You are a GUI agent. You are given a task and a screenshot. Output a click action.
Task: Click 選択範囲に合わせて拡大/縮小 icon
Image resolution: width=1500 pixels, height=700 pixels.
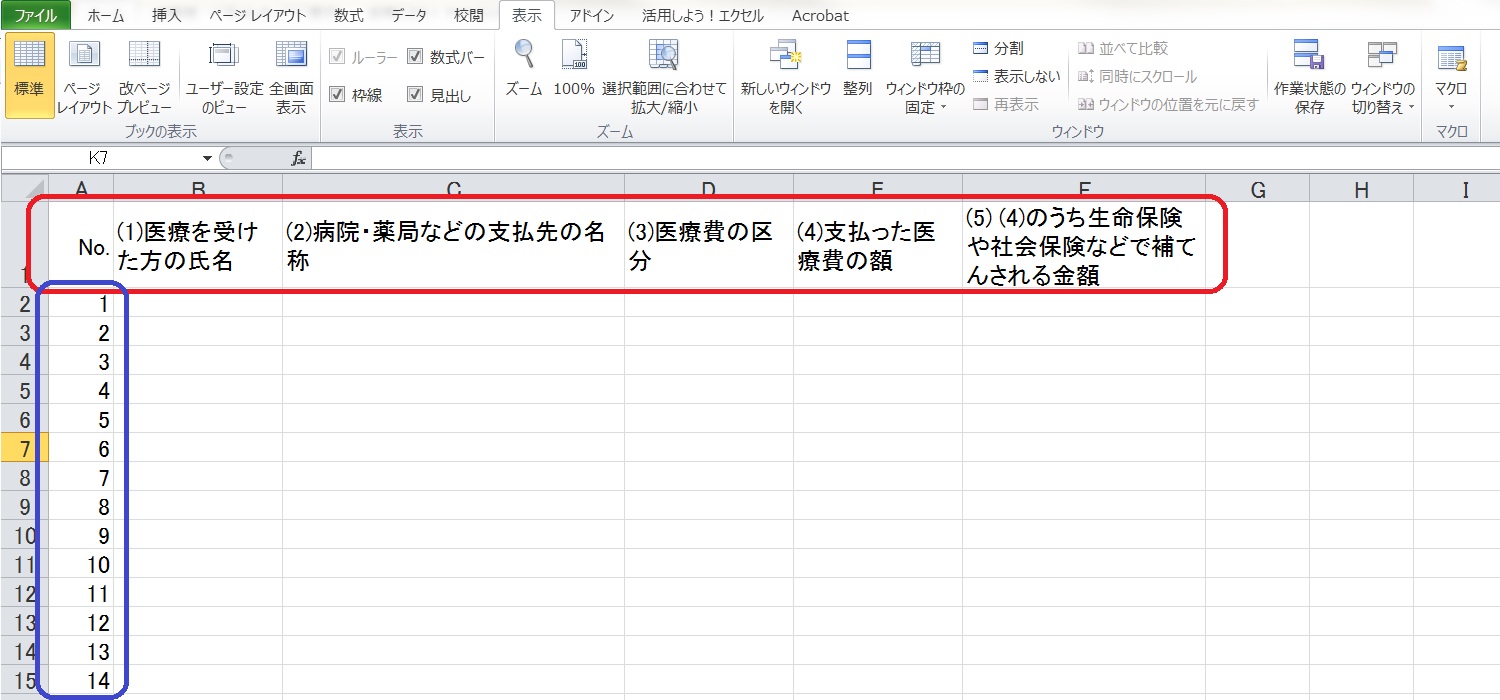(664, 55)
